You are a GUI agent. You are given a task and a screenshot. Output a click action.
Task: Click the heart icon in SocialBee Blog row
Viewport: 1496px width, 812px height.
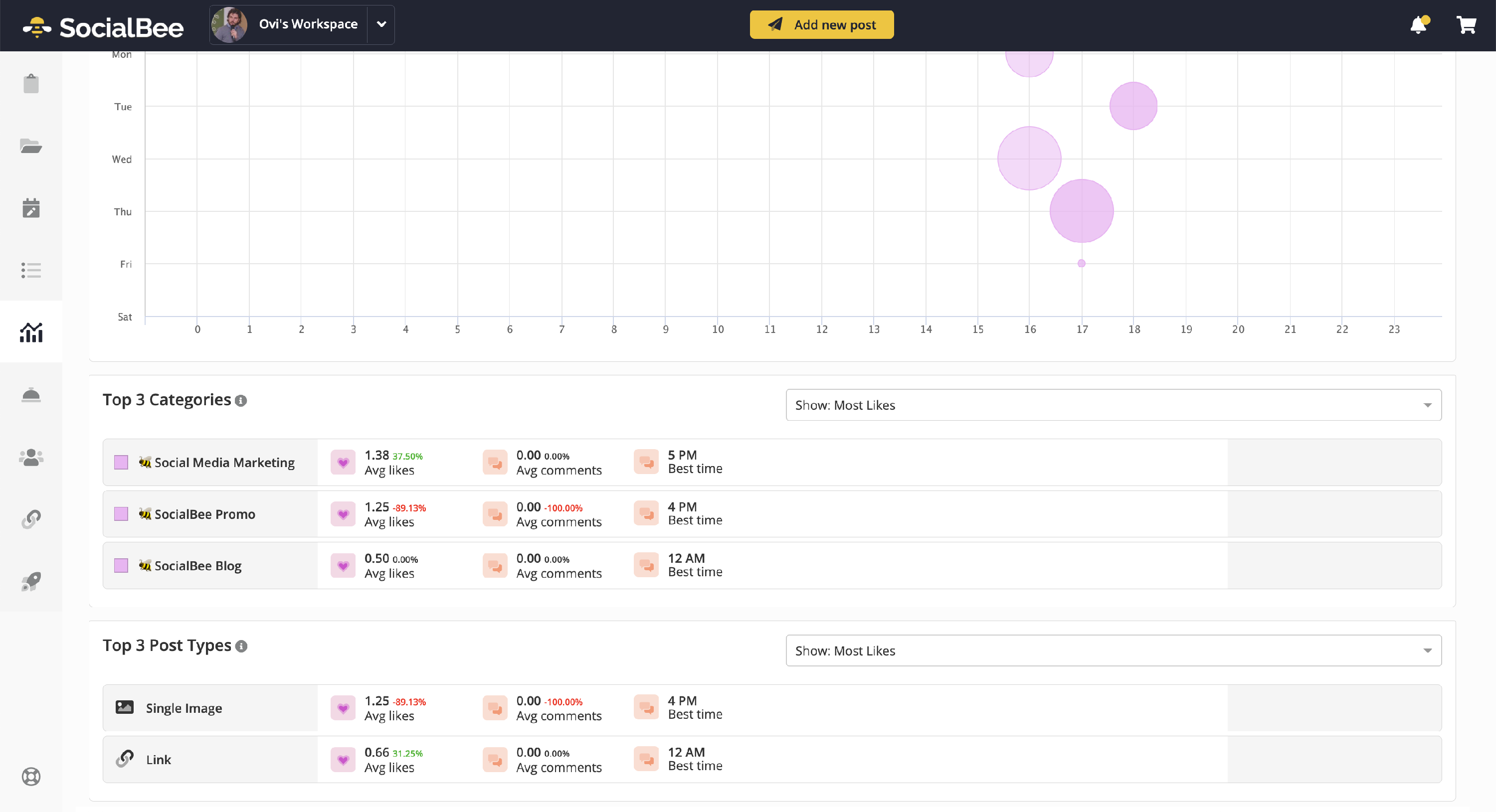click(x=343, y=565)
